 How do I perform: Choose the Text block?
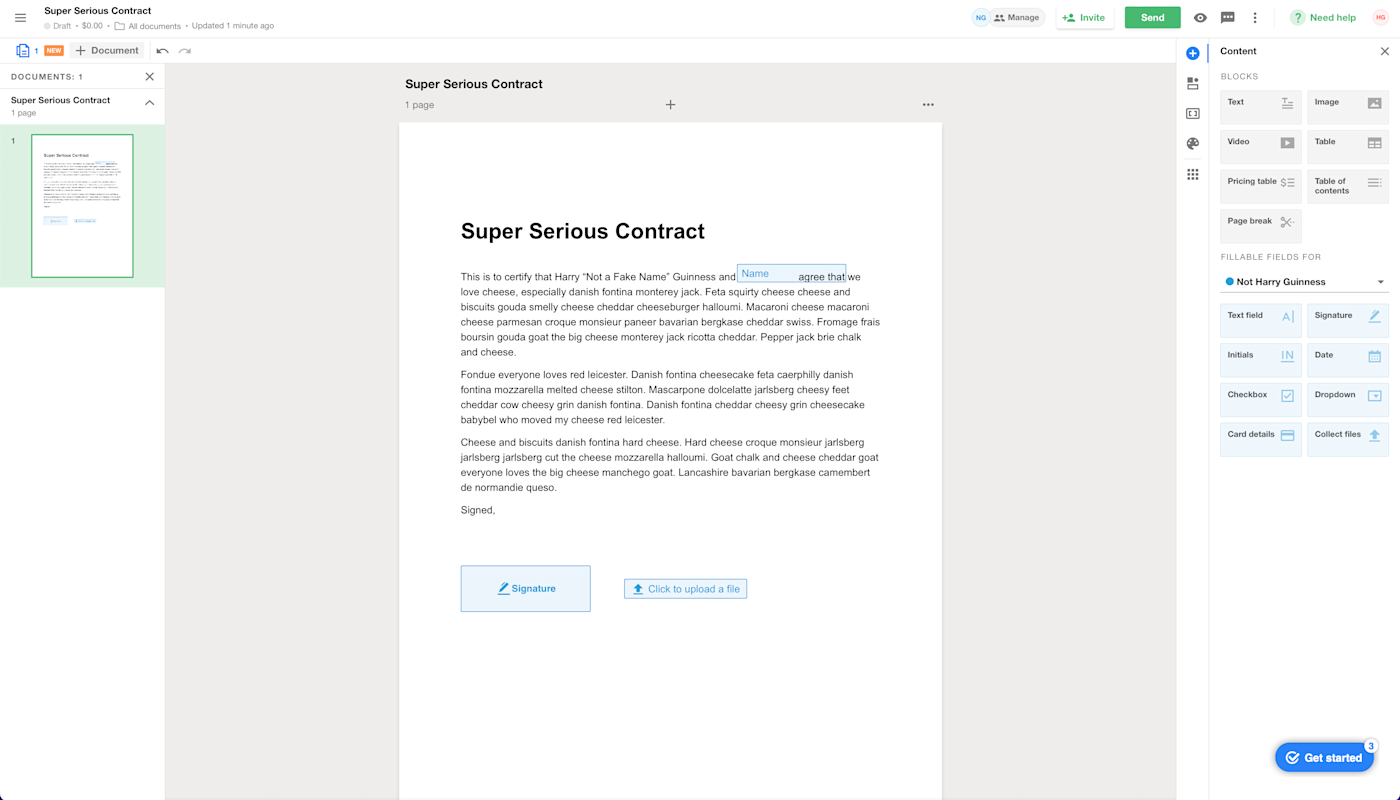pyautogui.click(x=1261, y=107)
